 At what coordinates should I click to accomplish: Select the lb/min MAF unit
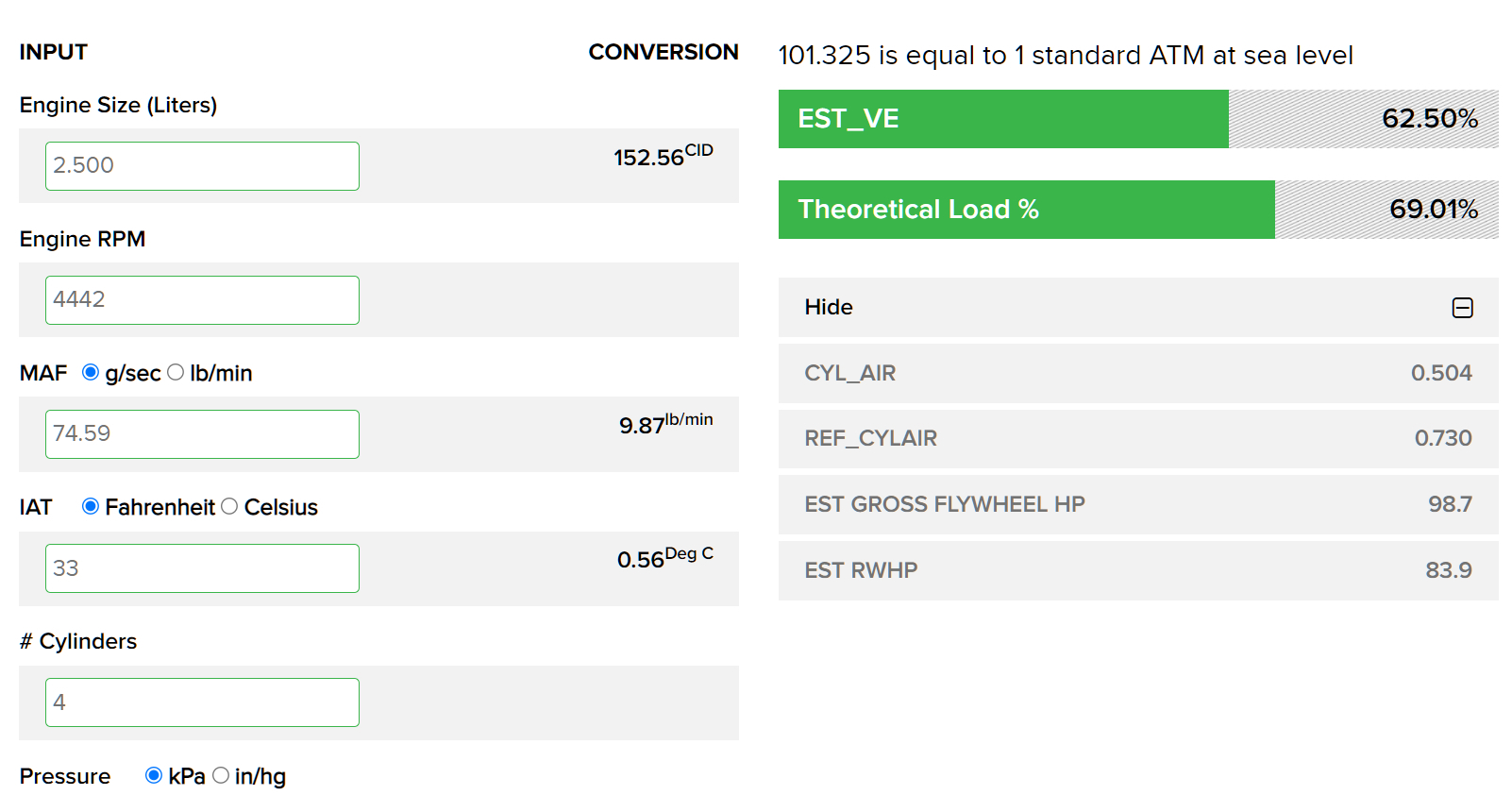pyautogui.click(x=176, y=373)
